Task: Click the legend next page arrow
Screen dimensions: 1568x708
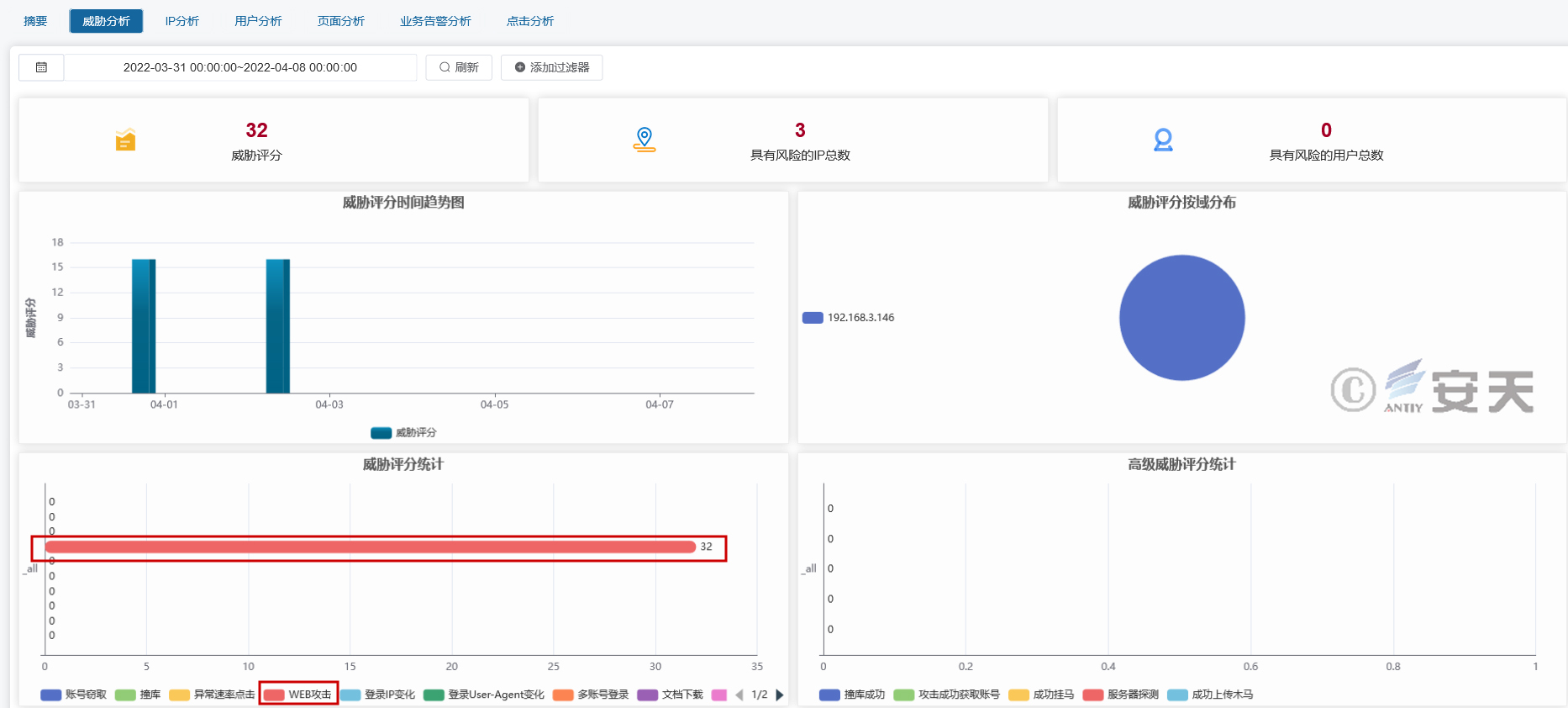Action: [780, 695]
